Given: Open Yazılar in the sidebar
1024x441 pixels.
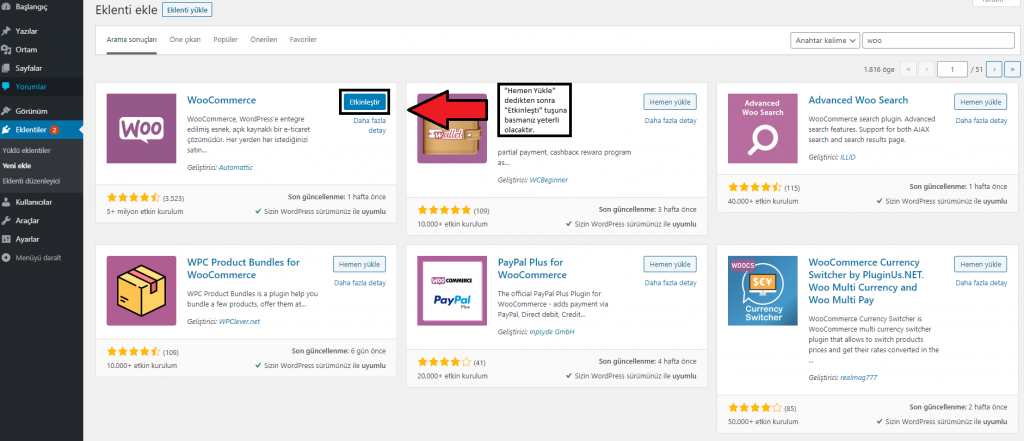Looking at the screenshot, I should pos(27,31).
